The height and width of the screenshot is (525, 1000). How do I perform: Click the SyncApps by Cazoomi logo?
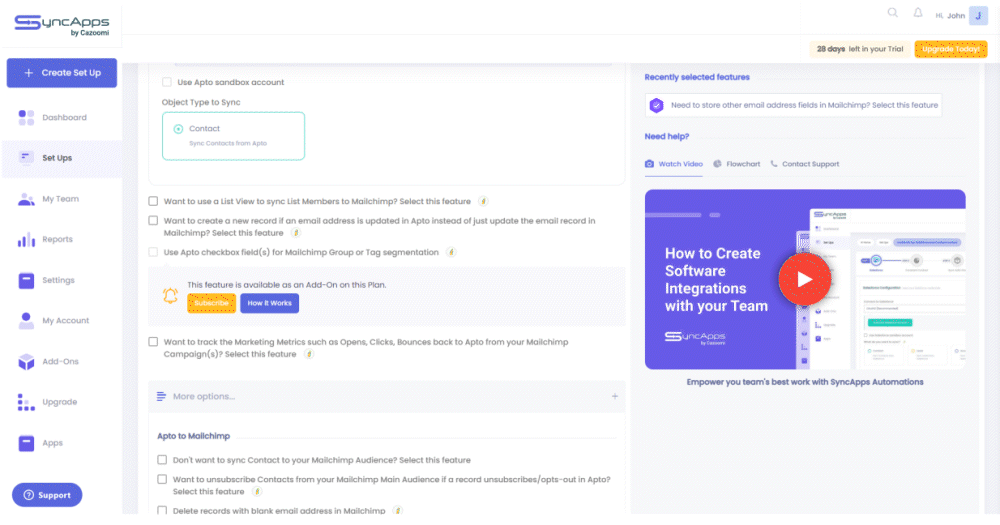tap(62, 25)
